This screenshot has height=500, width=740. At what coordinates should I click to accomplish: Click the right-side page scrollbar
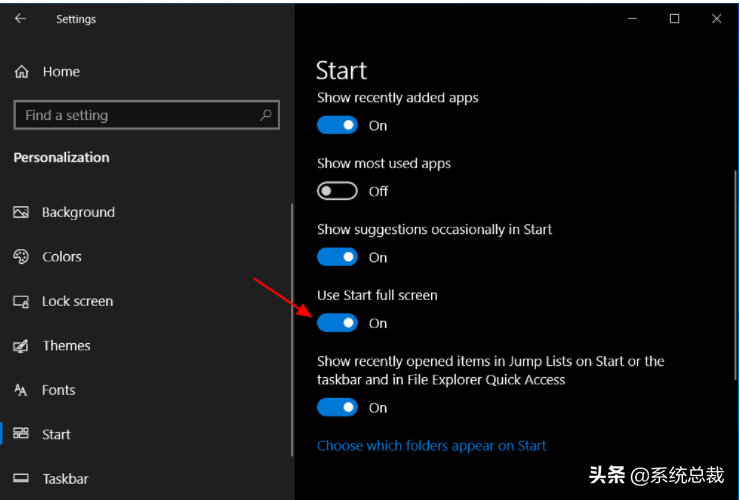click(x=735, y=275)
